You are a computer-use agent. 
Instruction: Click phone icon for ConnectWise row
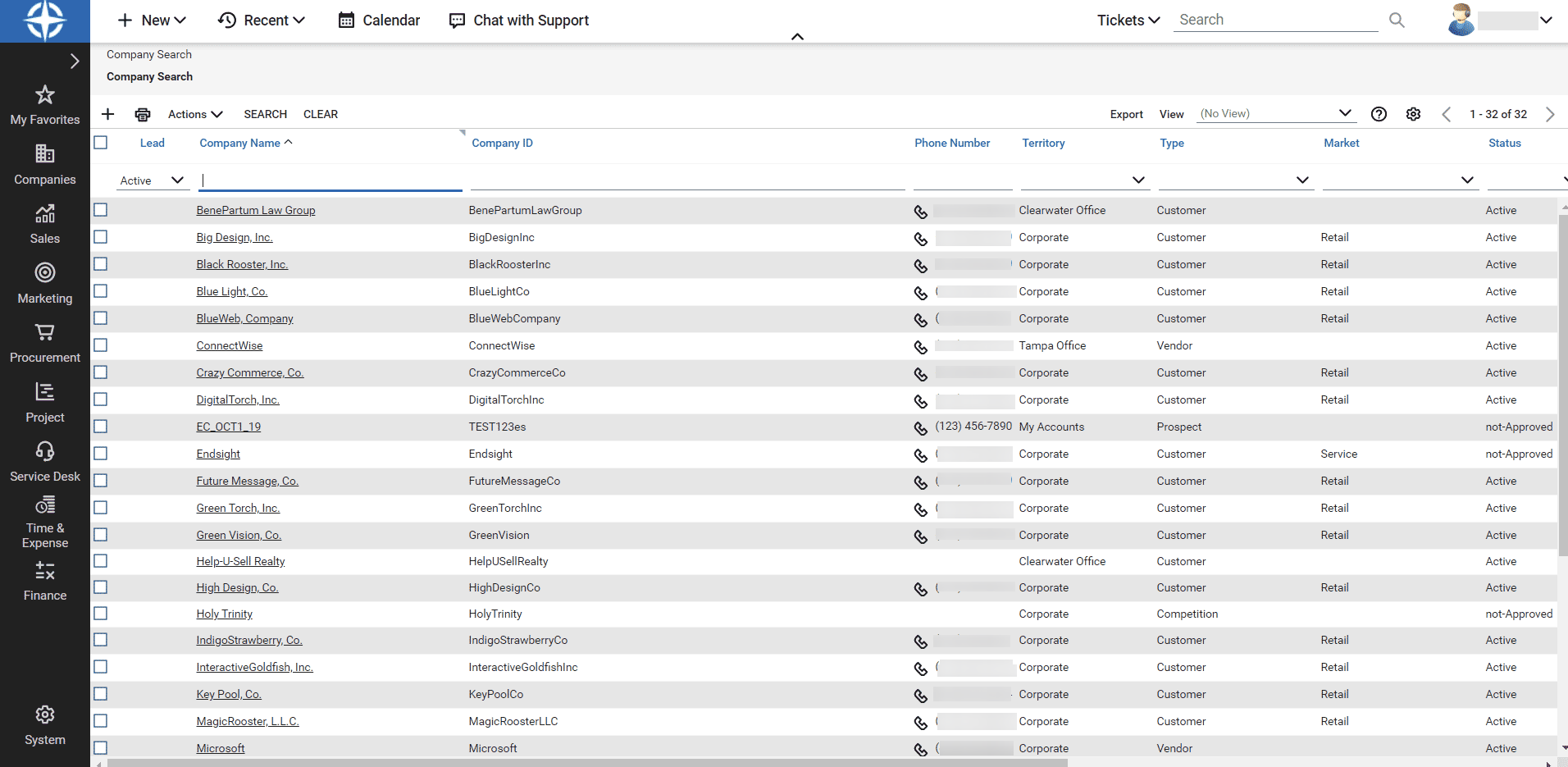coord(920,347)
